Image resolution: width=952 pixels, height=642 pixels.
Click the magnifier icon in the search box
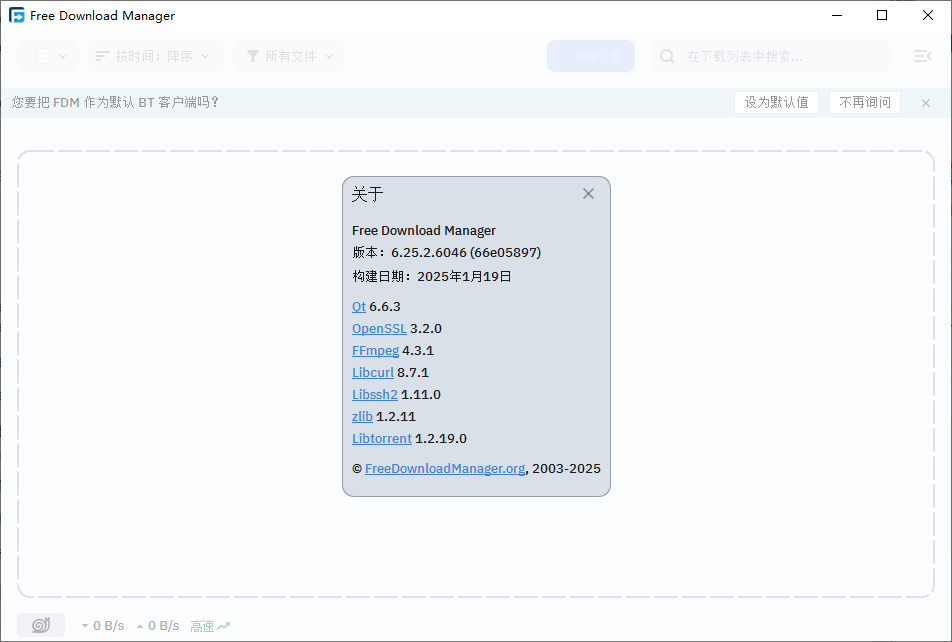pyautogui.click(x=666, y=56)
